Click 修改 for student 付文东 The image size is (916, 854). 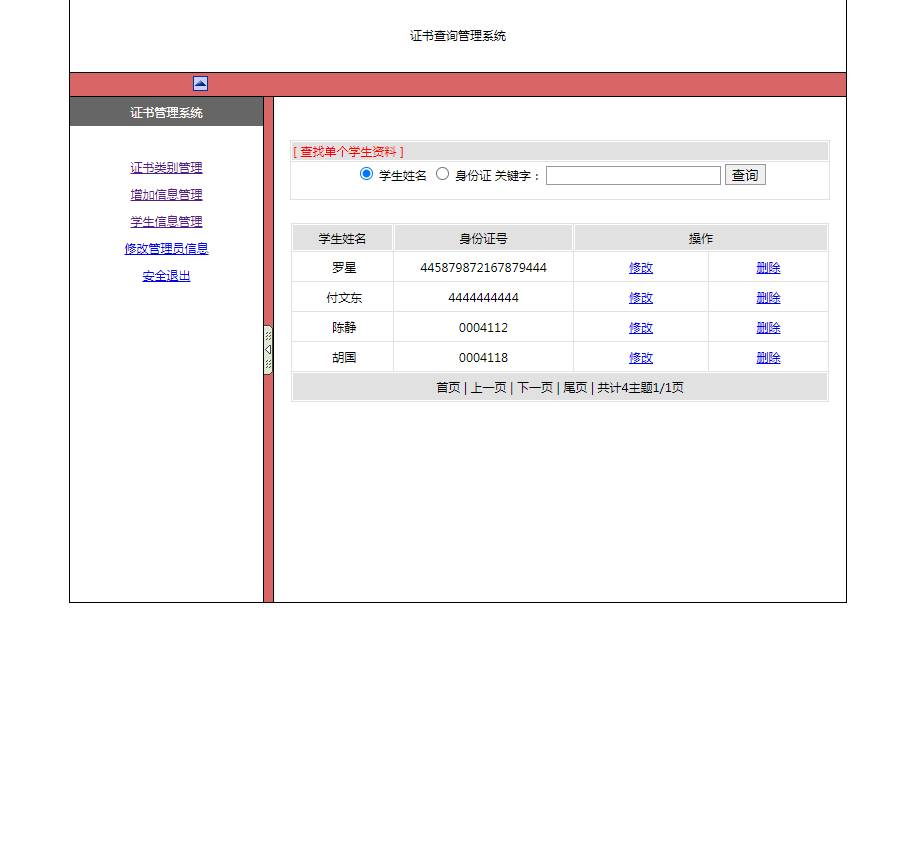click(x=640, y=297)
